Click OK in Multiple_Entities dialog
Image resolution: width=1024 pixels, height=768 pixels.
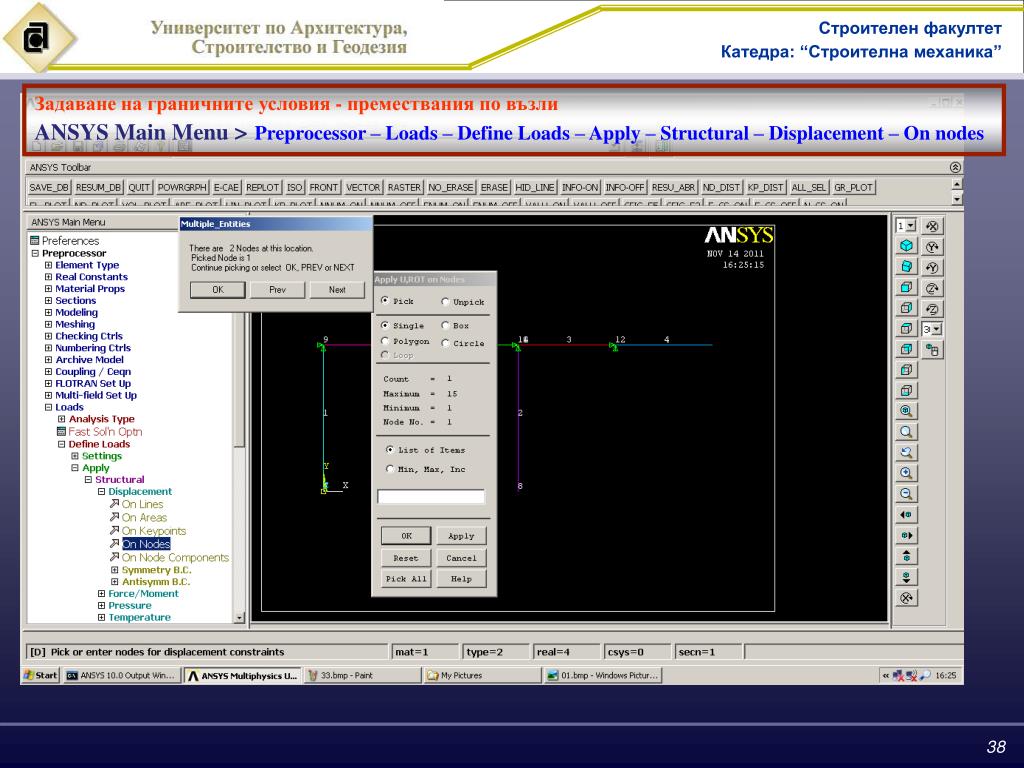point(217,289)
